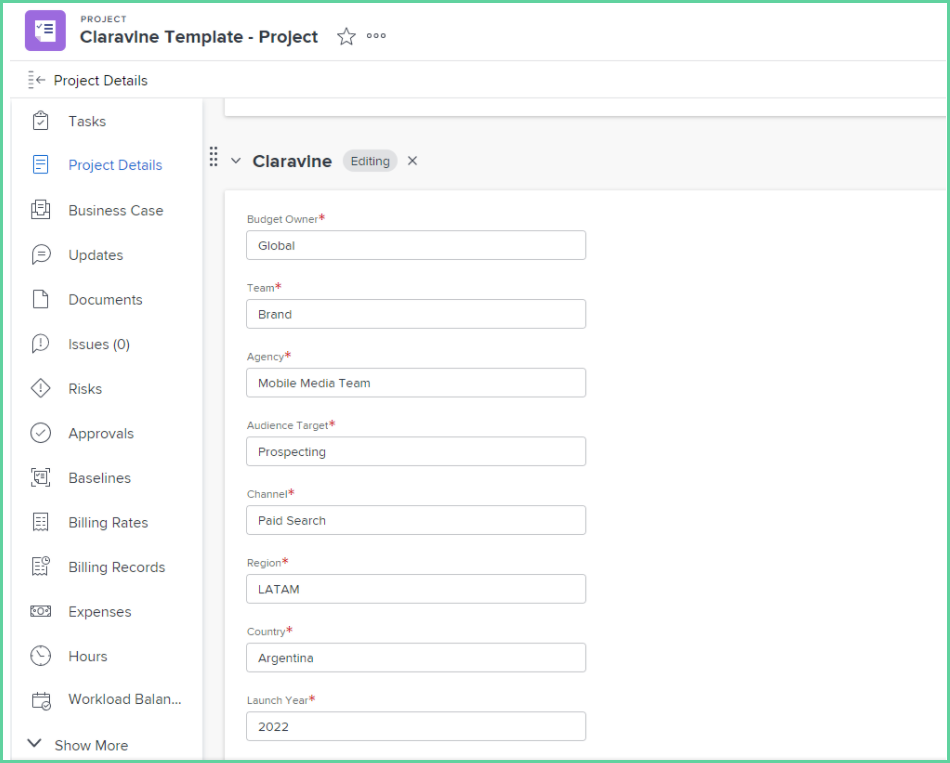Click the Claravine Template - Project title
Image resolution: width=950 pixels, height=763 pixels.
click(199, 37)
